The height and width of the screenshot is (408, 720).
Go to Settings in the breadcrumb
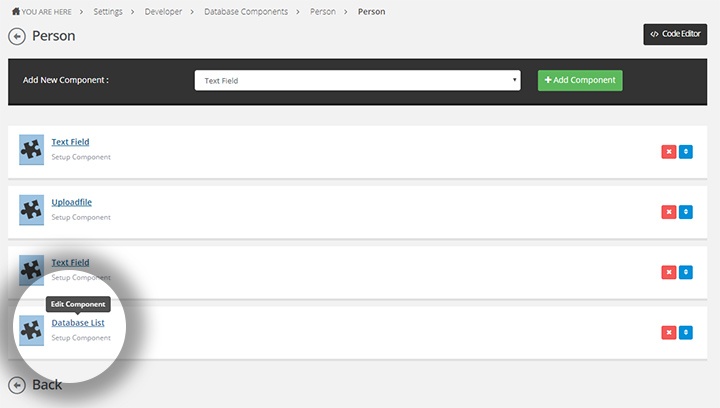tap(108, 11)
